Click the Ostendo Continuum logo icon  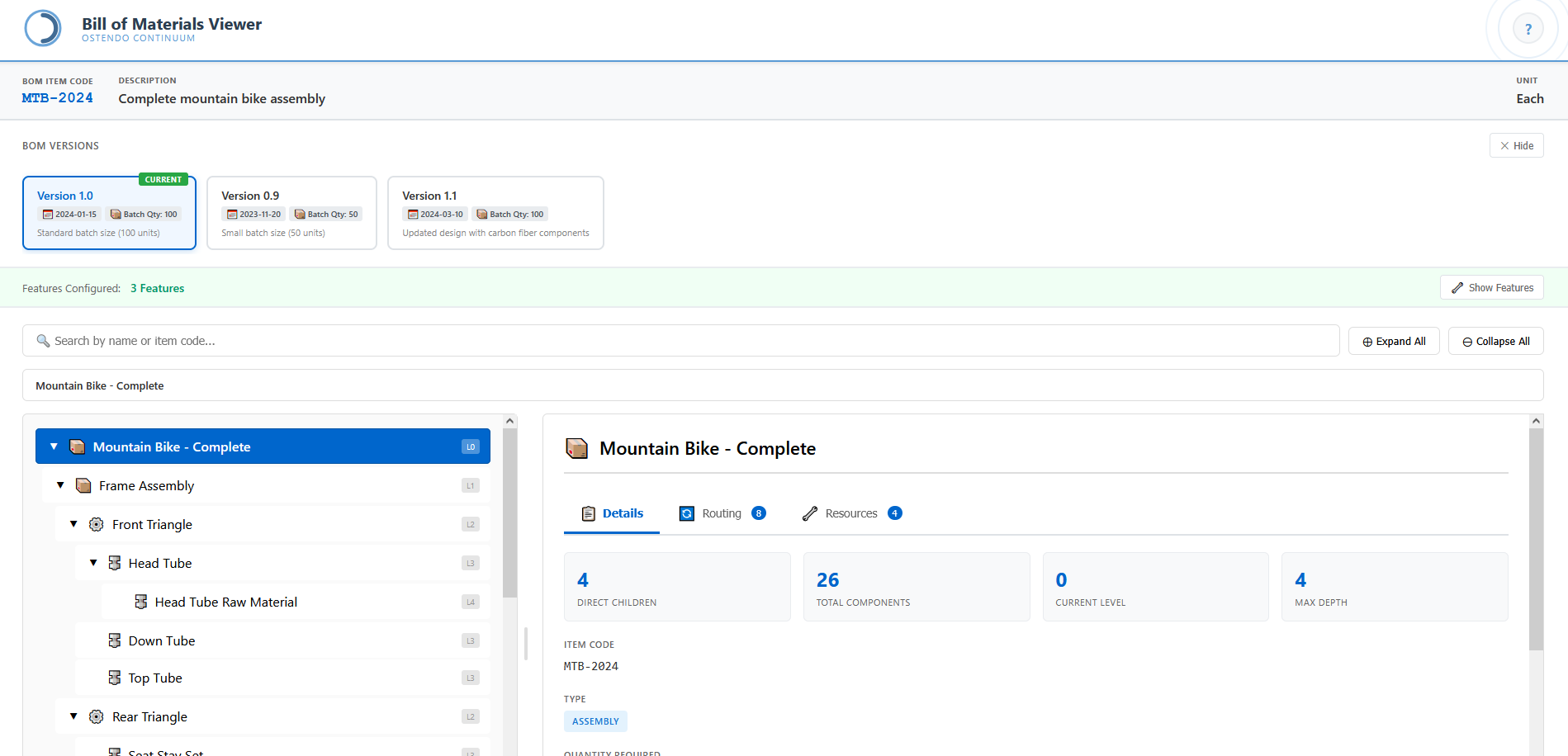[43, 29]
